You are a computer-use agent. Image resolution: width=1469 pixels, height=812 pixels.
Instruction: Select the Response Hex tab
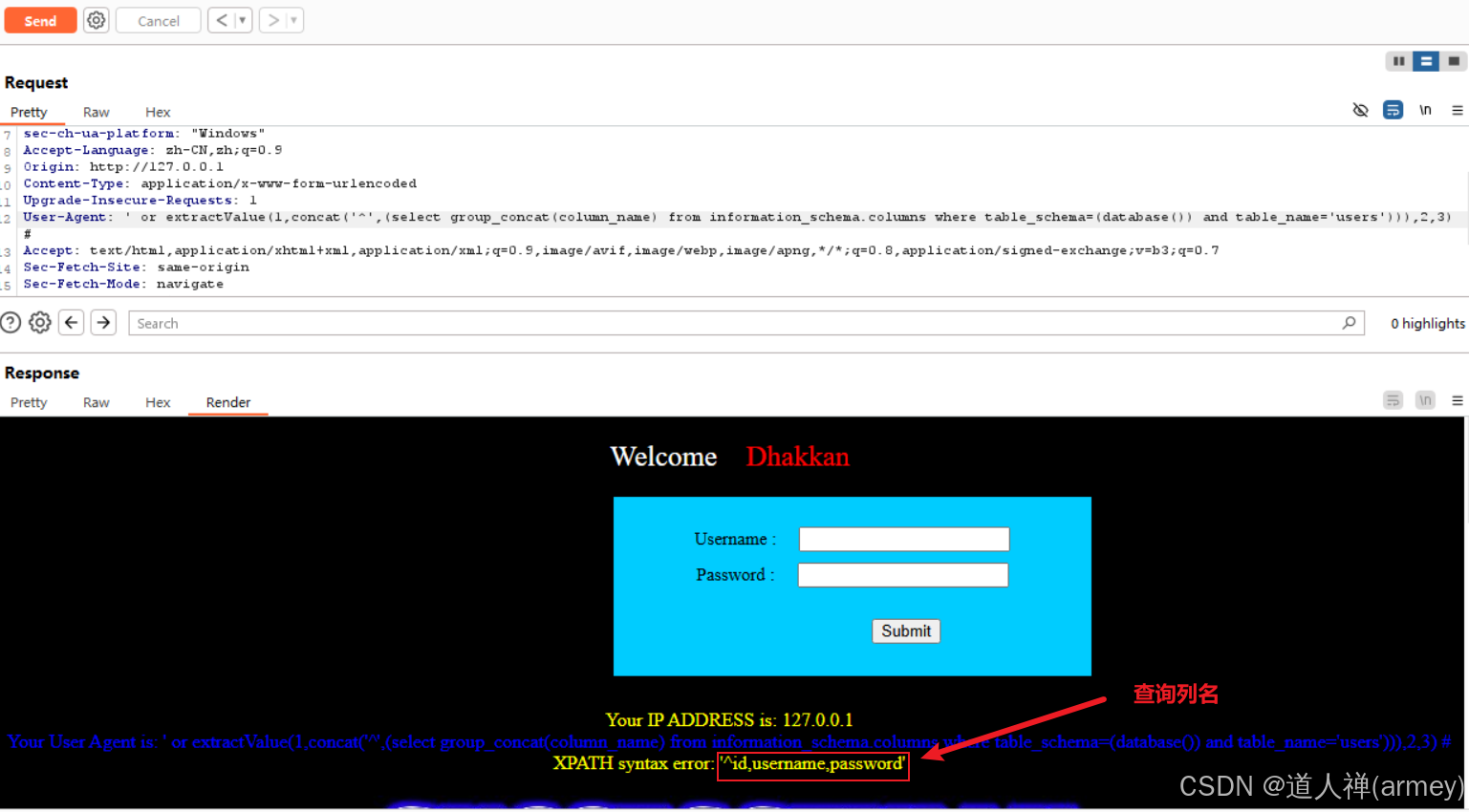(158, 402)
